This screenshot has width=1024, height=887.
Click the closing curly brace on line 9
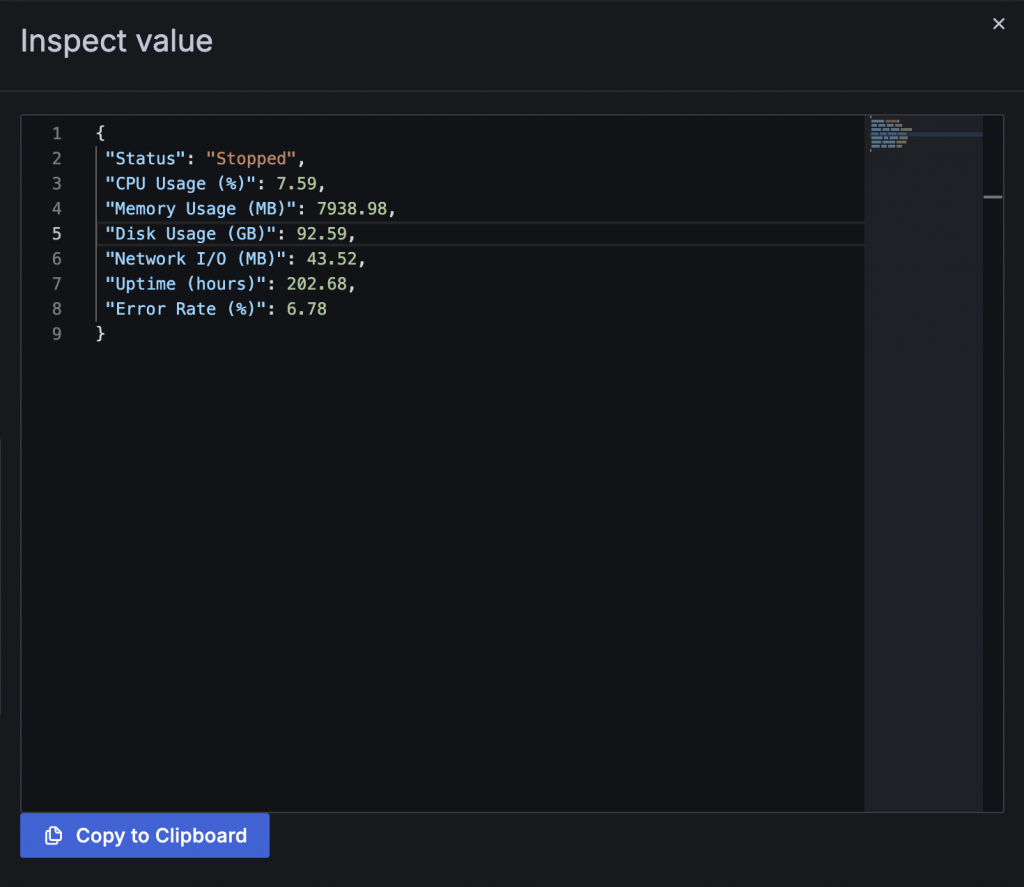pos(100,333)
